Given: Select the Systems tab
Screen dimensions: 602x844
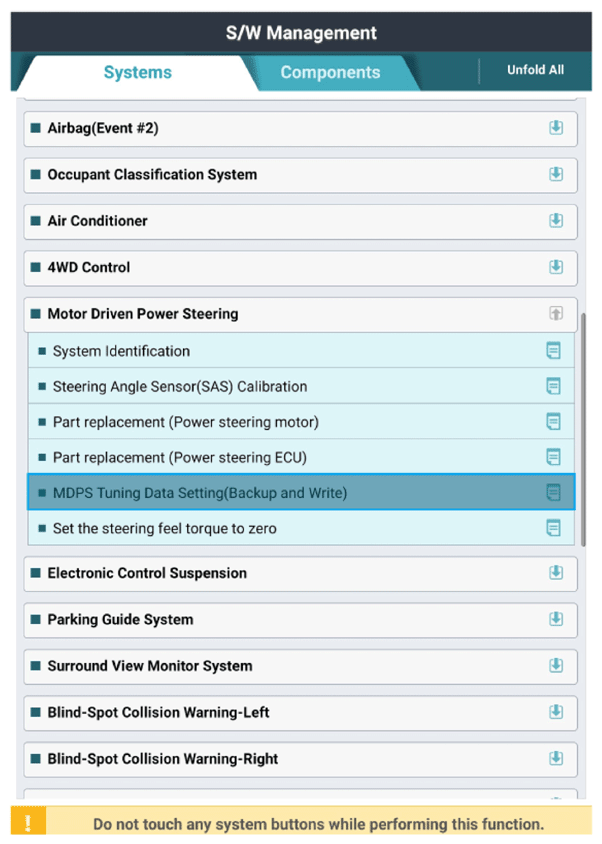Looking at the screenshot, I should (x=137, y=72).
